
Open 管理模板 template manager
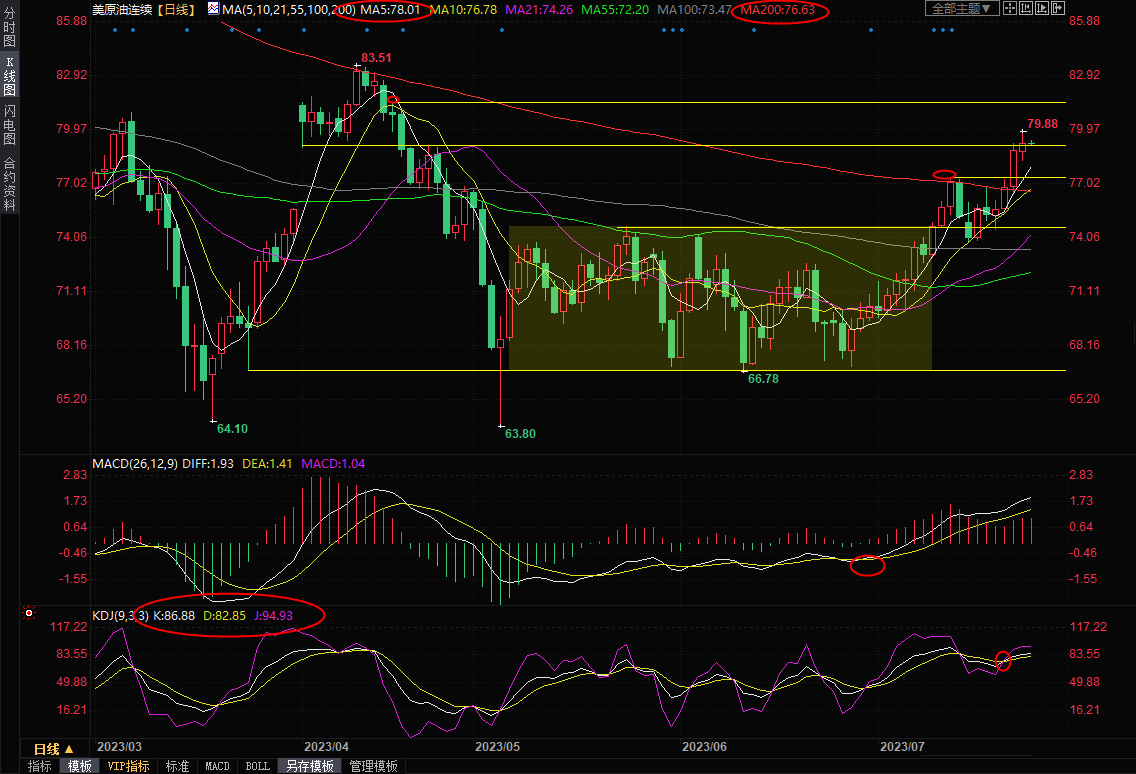[373, 766]
